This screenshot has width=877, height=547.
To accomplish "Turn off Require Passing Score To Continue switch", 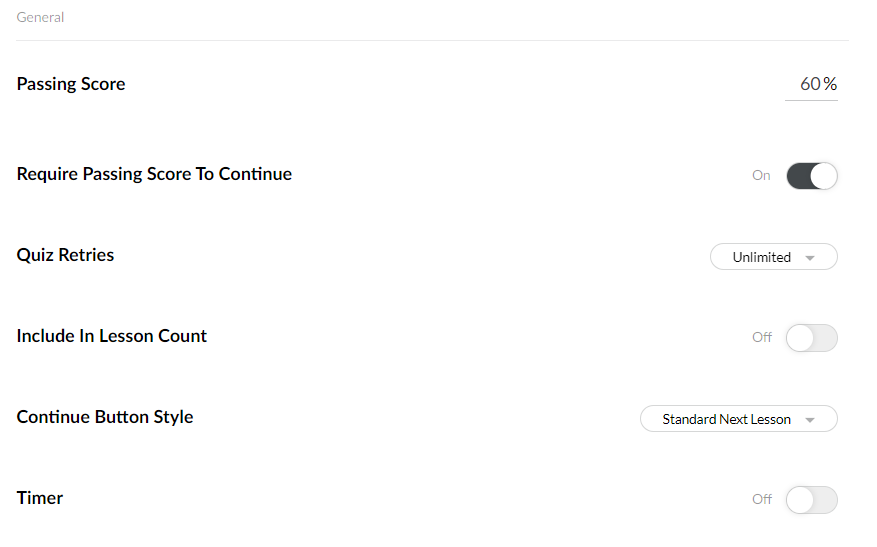I will coord(811,176).
